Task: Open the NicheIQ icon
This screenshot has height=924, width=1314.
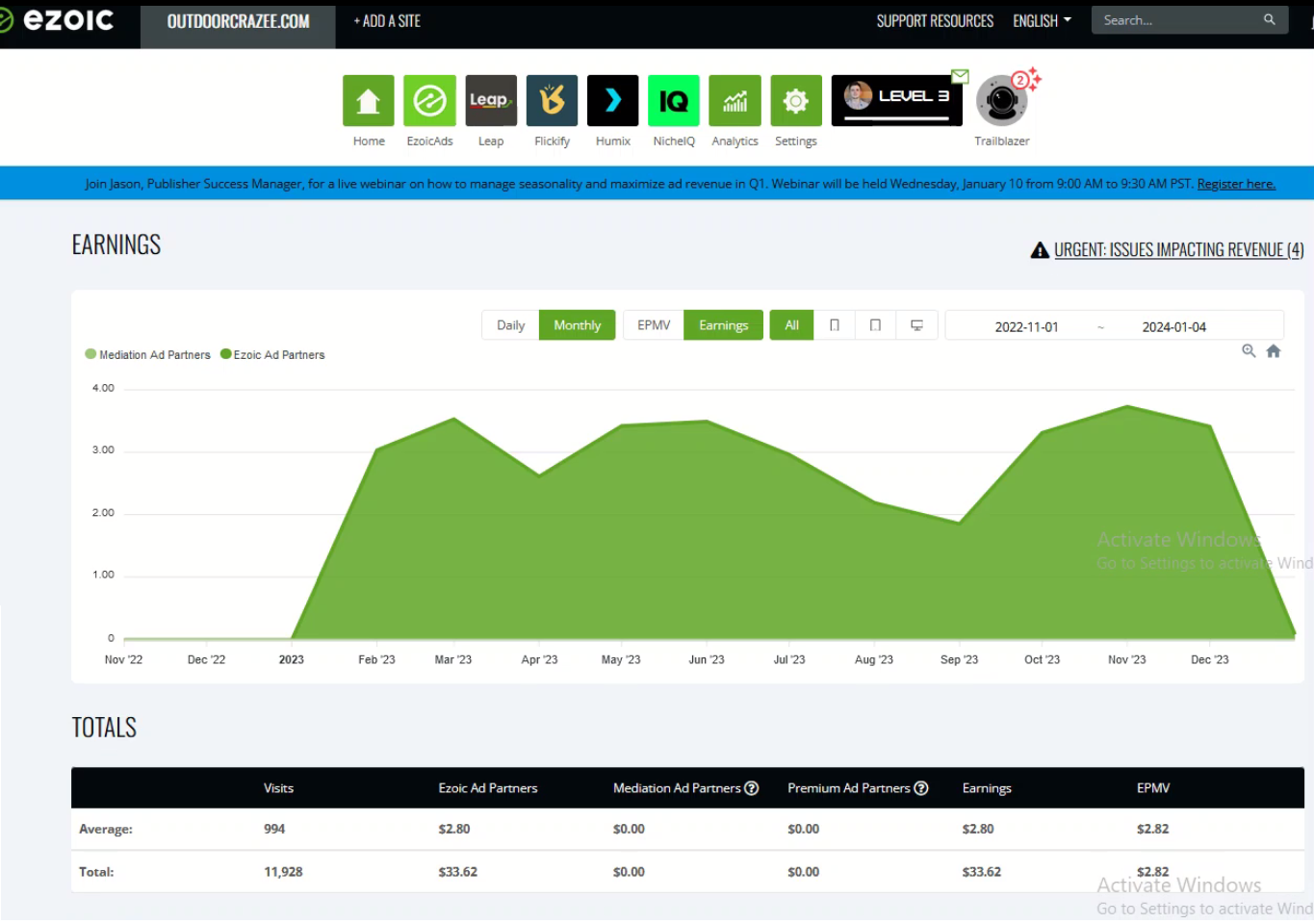Action: point(674,100)
